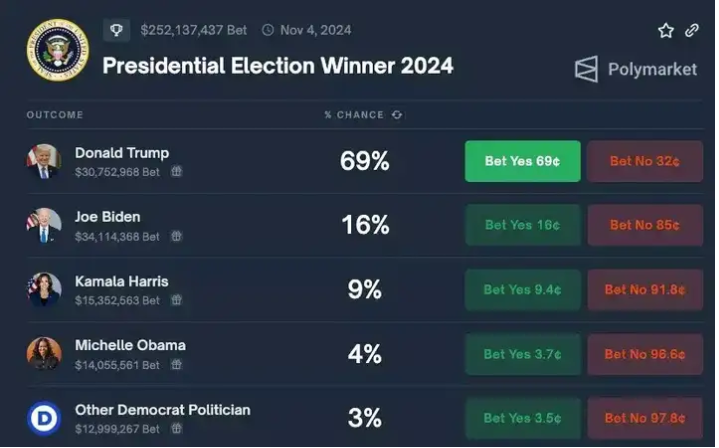Click gift icon under Other Democrat Politician
This screenshot has height=448, width=719.
pos(177,428)
